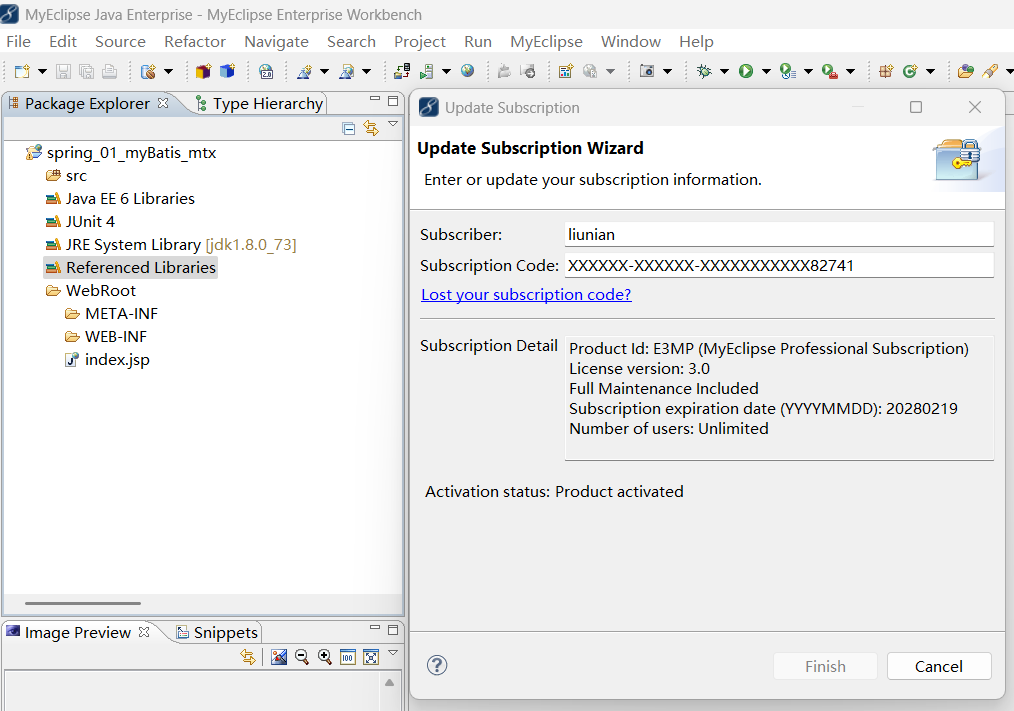This screenshot has height=711, width=1014.
Task: Click the help question mark icon in wizard
Action: tap(437, 665)
